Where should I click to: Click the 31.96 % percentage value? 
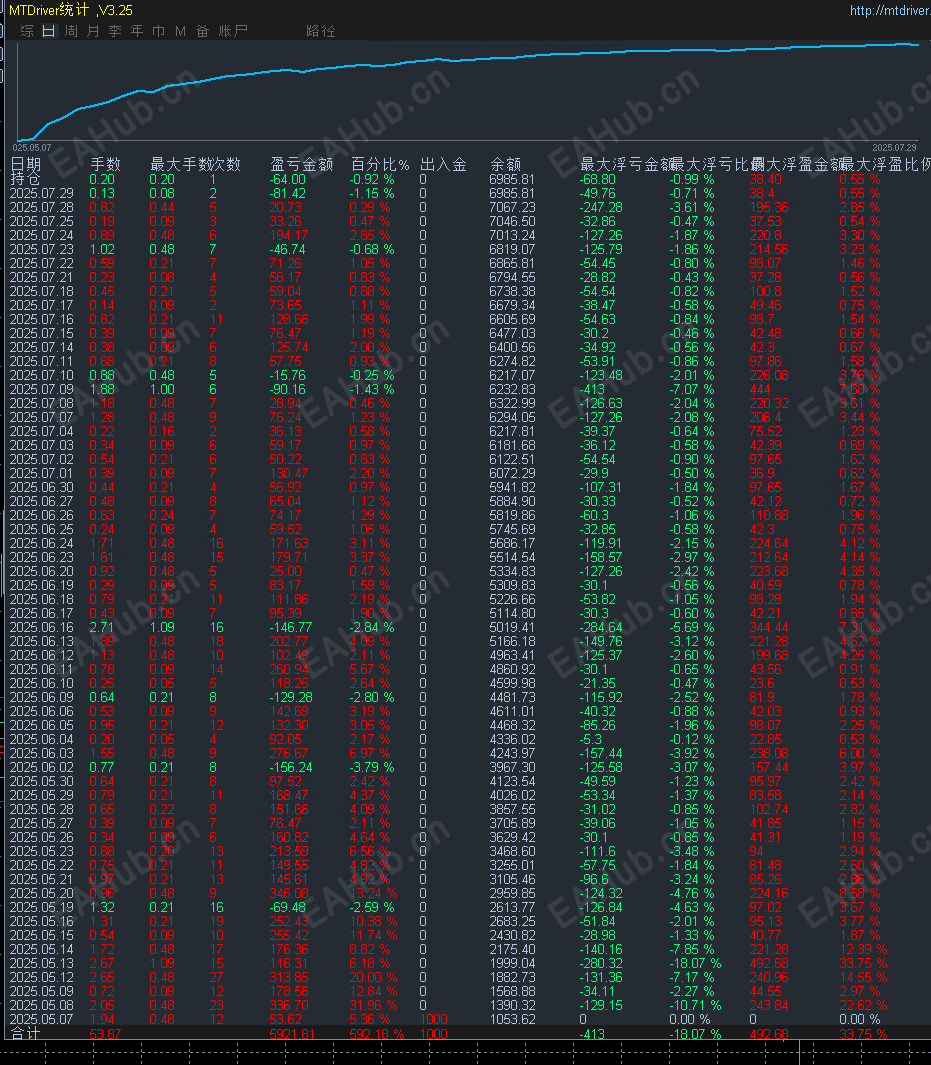(x=373, y=1005)
